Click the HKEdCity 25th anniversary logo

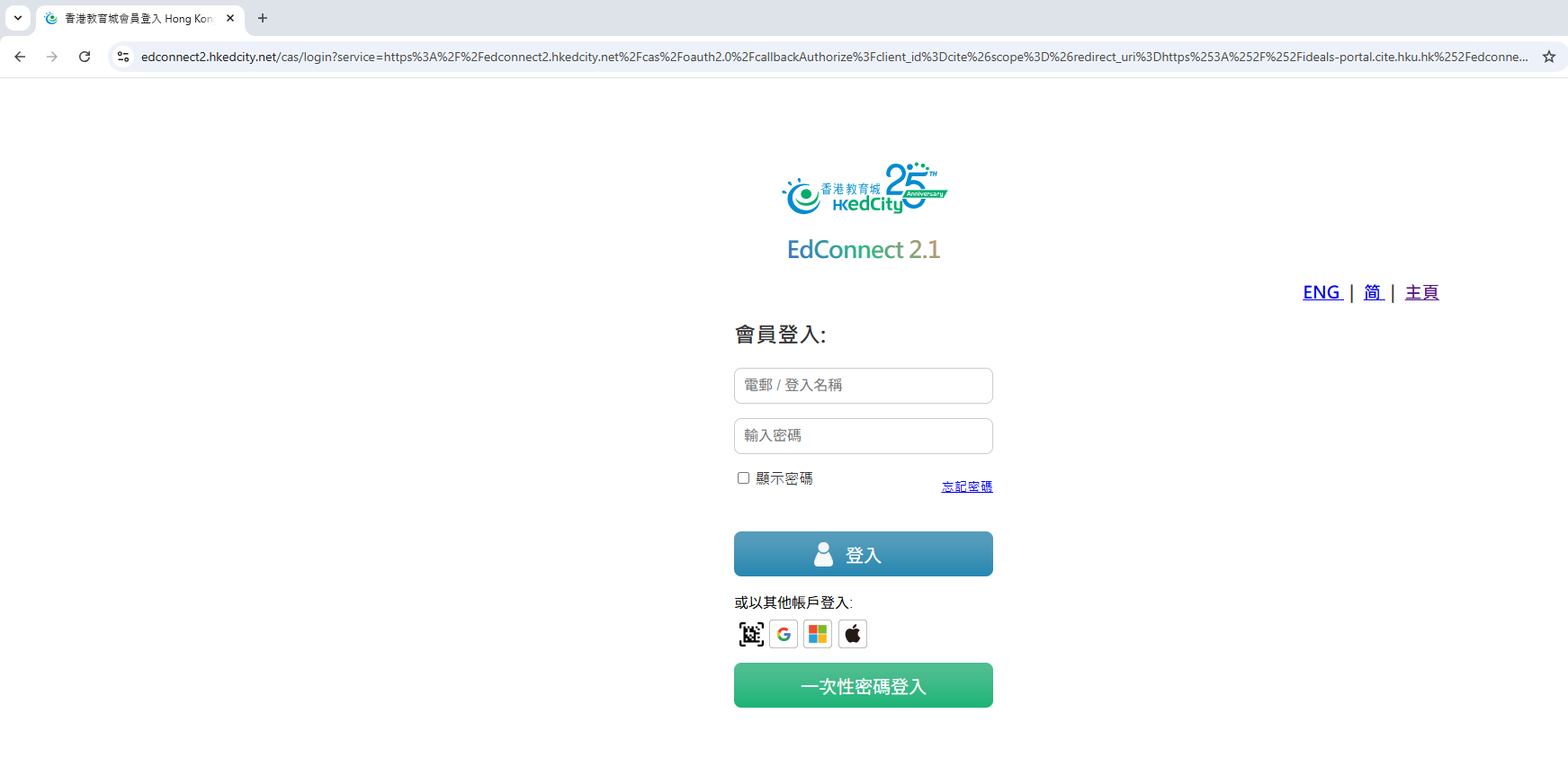tap(864, 189)
